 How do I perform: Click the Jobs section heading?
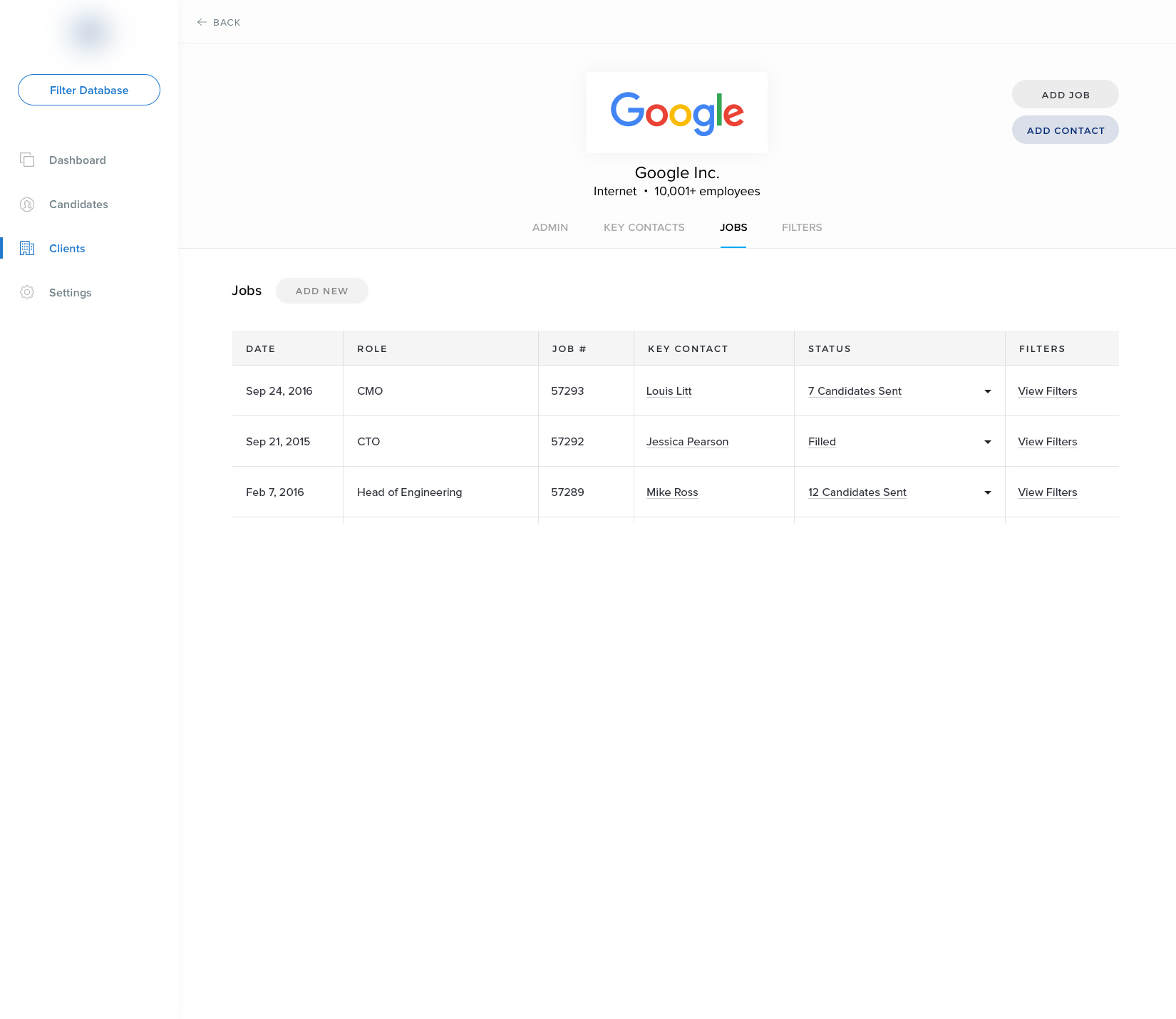247,291
